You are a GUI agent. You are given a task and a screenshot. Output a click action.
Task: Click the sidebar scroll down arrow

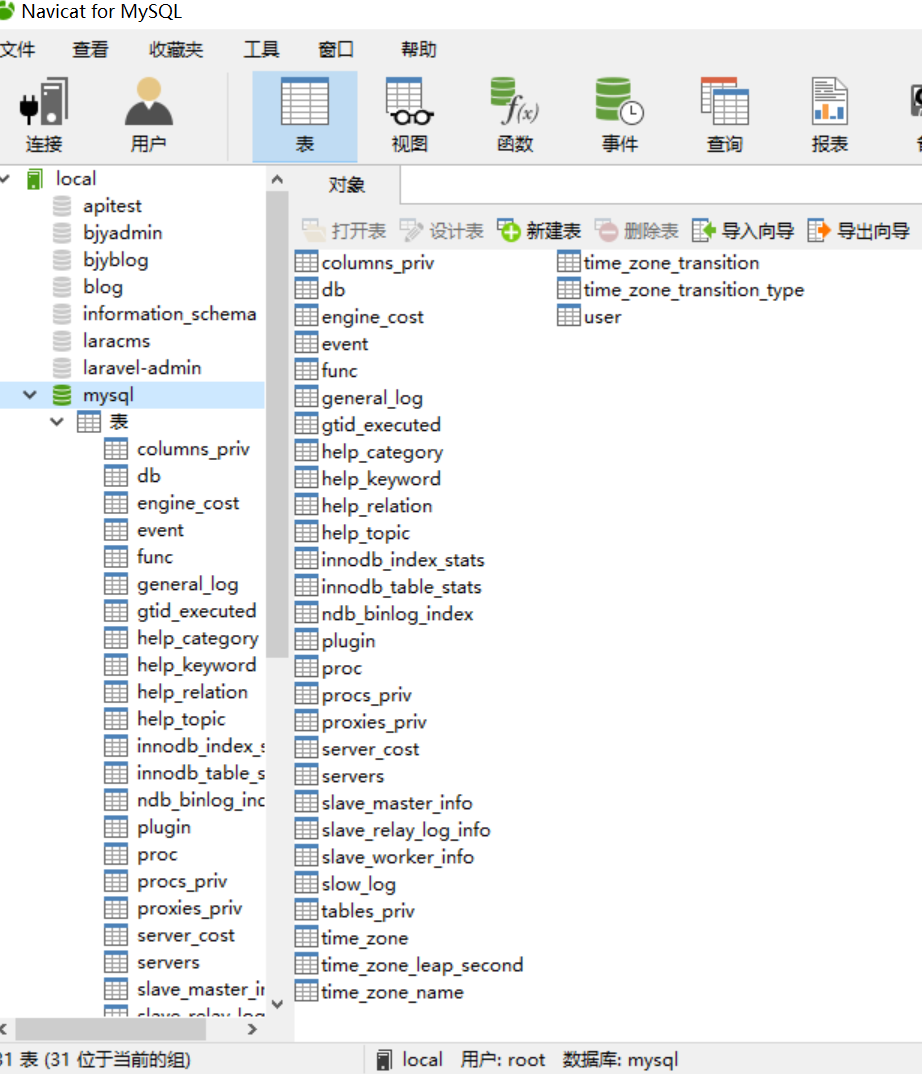[x=277, y=1004]
